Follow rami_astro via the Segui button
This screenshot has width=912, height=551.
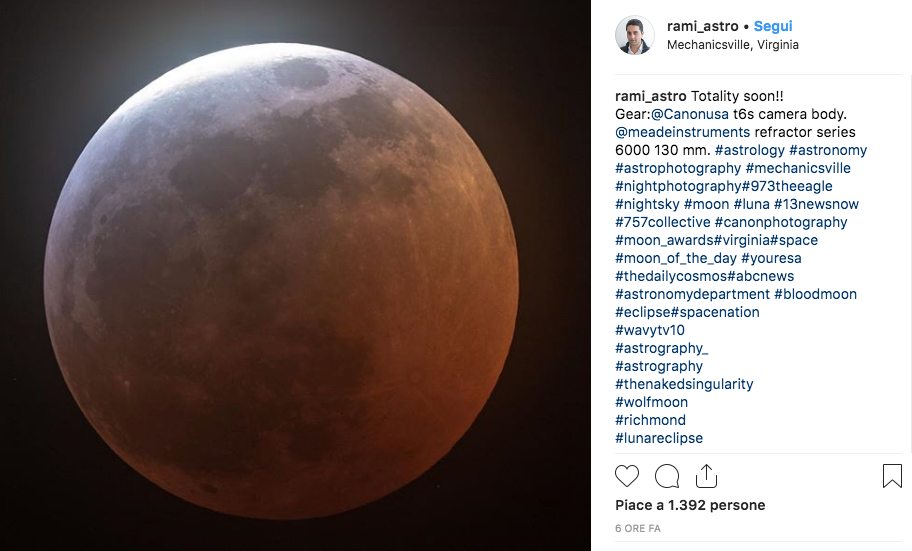coord(772,26)
